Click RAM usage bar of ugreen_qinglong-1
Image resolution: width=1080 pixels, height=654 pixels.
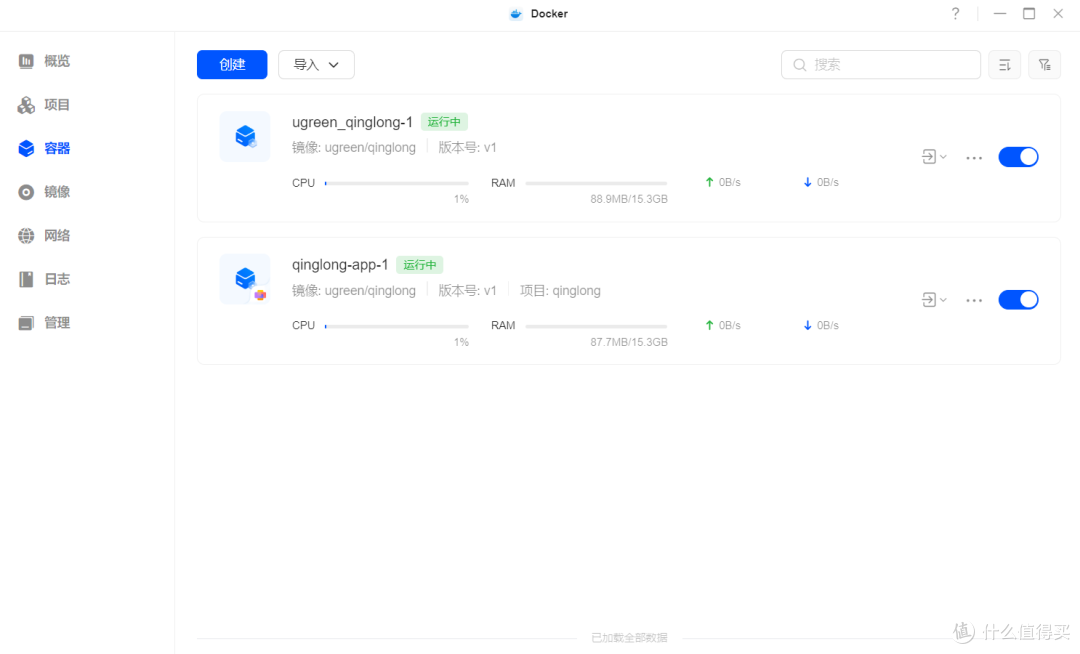596,183
